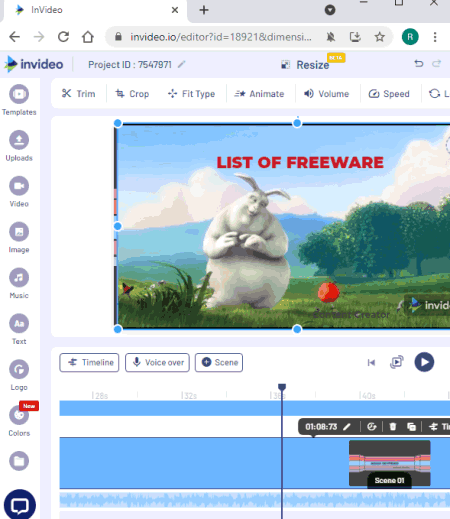The height and width of the screenshot is (519, 450).
Task: Add a new Scene
Action: (x=219, y=362)
